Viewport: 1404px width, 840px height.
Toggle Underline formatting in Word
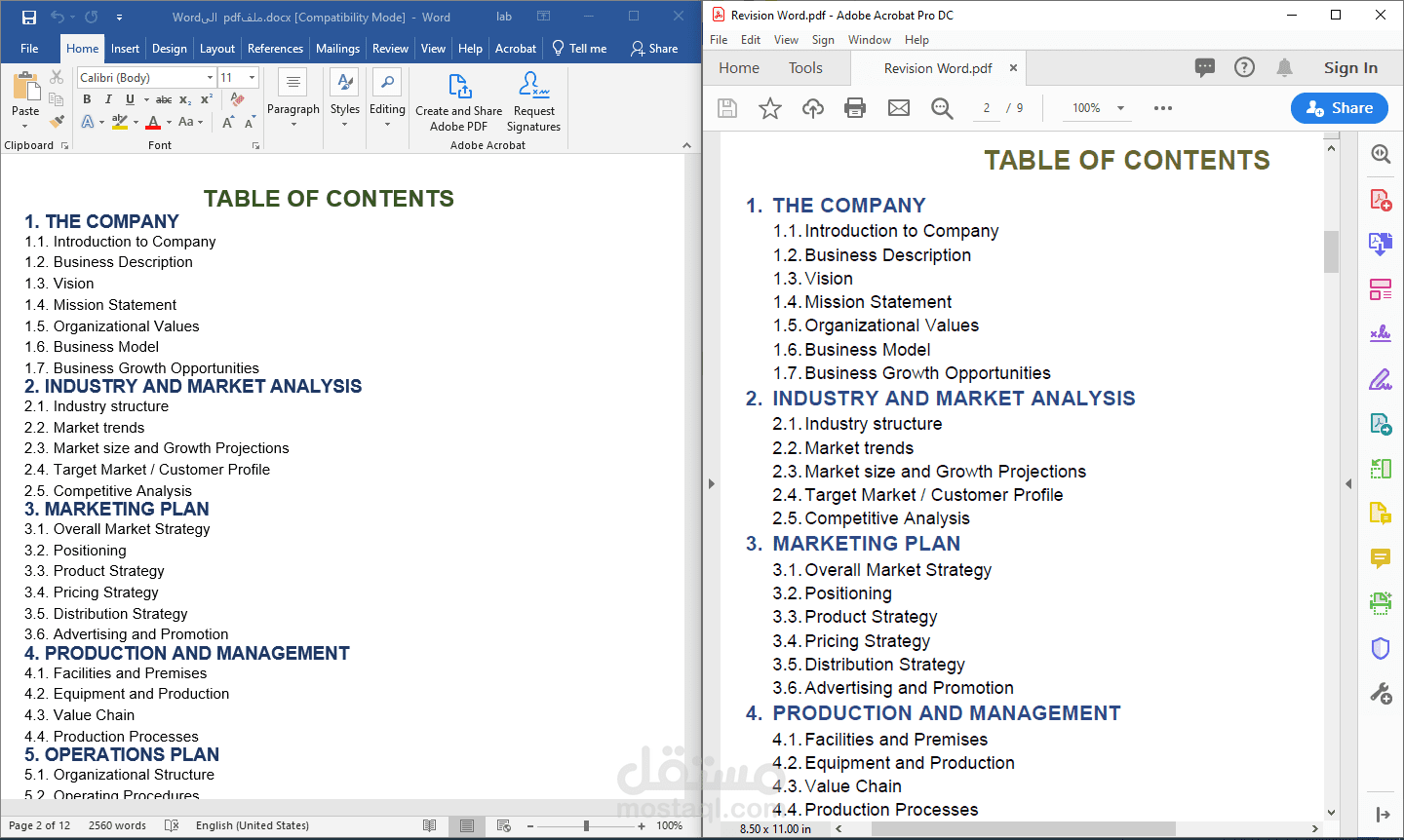coord(130,99)
